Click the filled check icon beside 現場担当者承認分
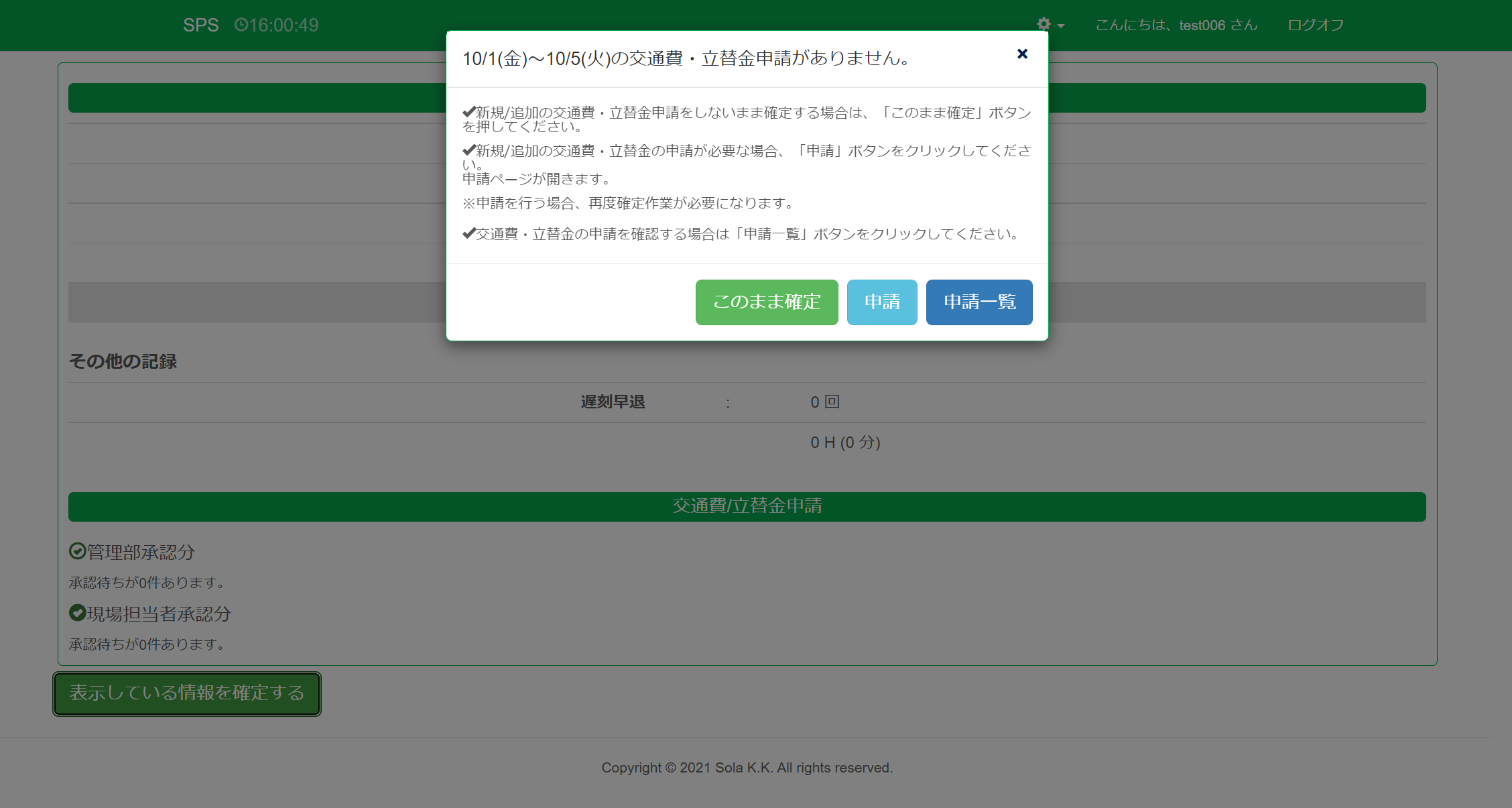The image size is (1512, 808). 78,613
